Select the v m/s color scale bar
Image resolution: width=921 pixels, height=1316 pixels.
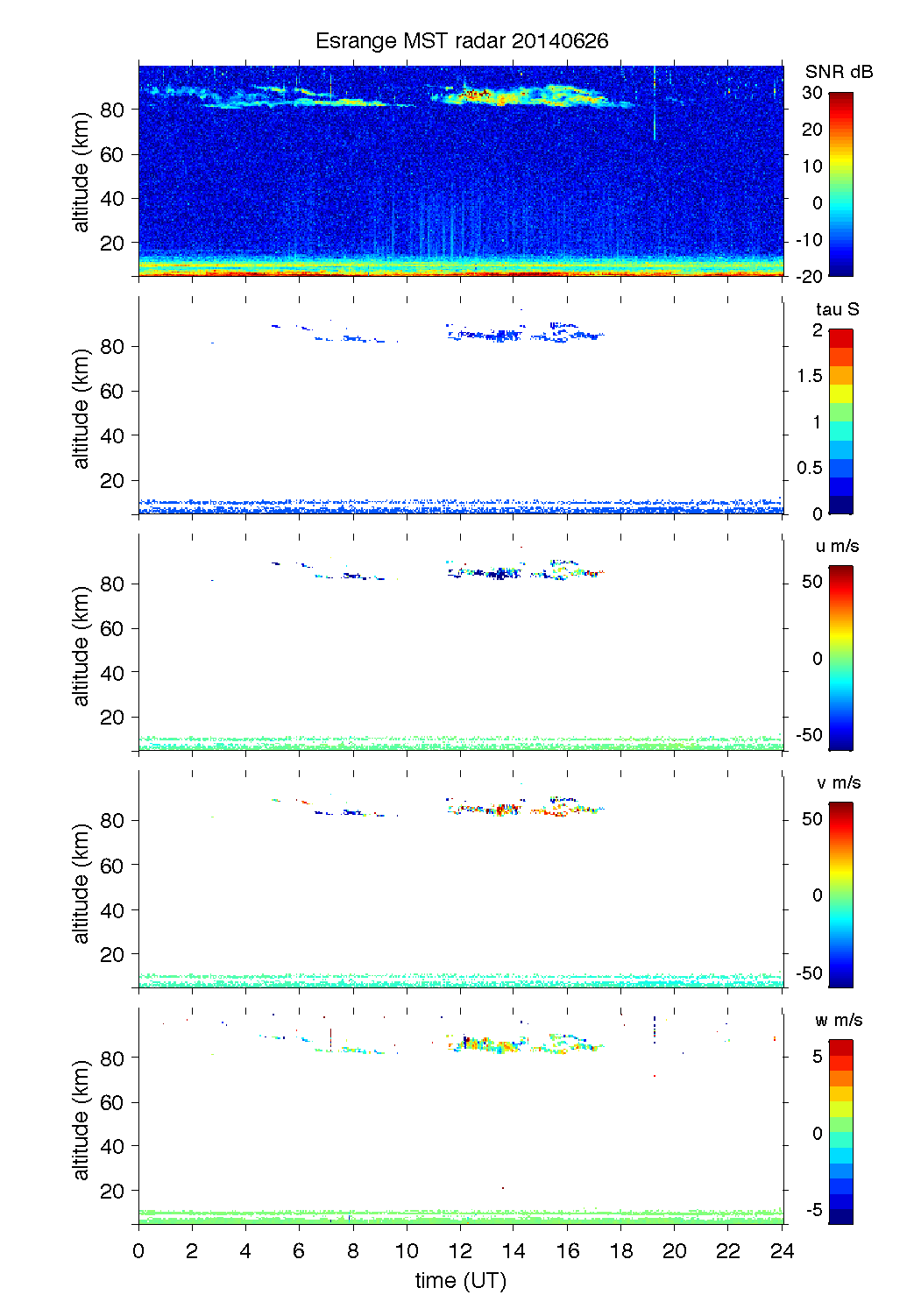[x=840, y=895]
